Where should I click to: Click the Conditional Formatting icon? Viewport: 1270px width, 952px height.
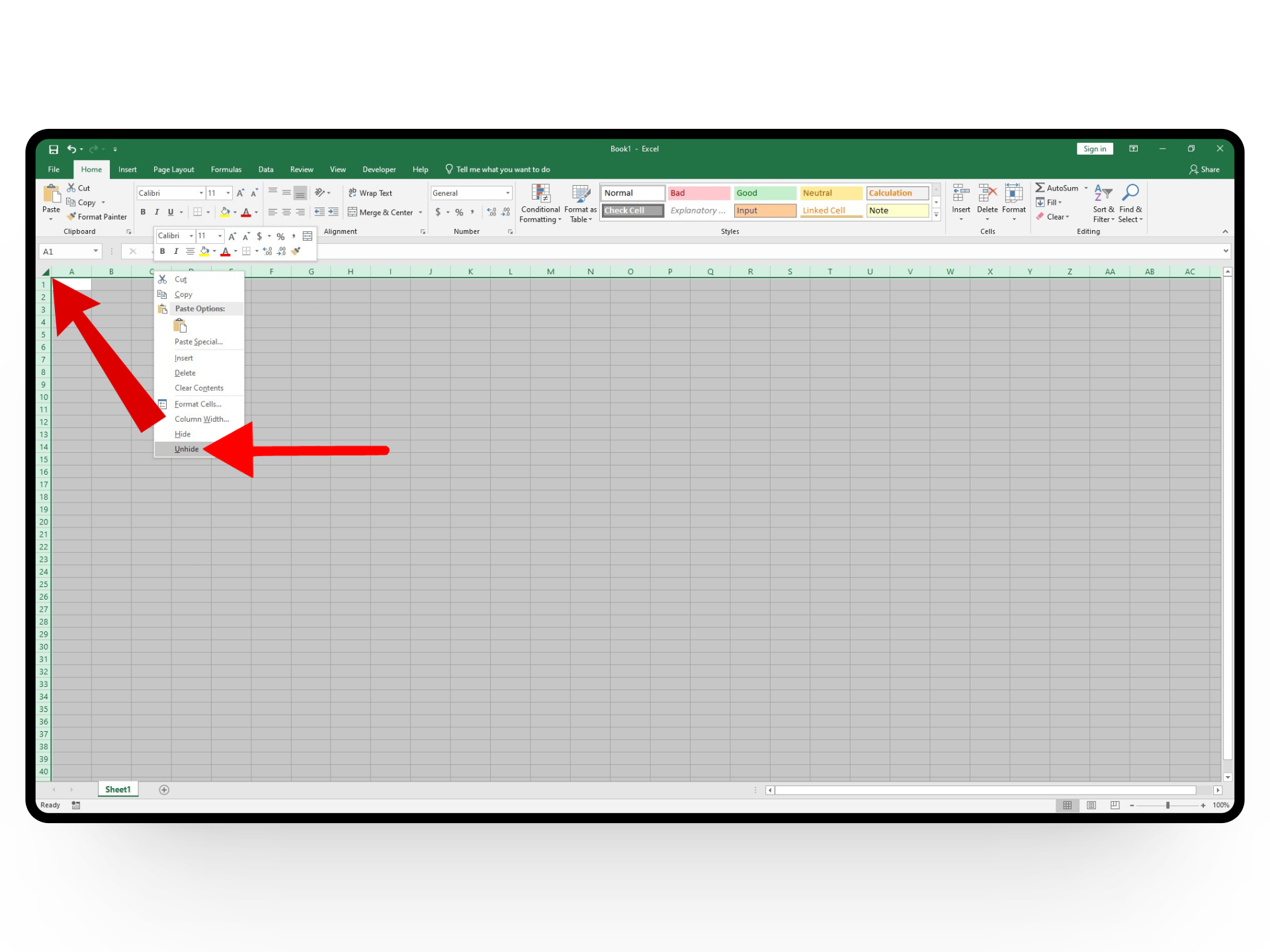(x=540, y=194)
